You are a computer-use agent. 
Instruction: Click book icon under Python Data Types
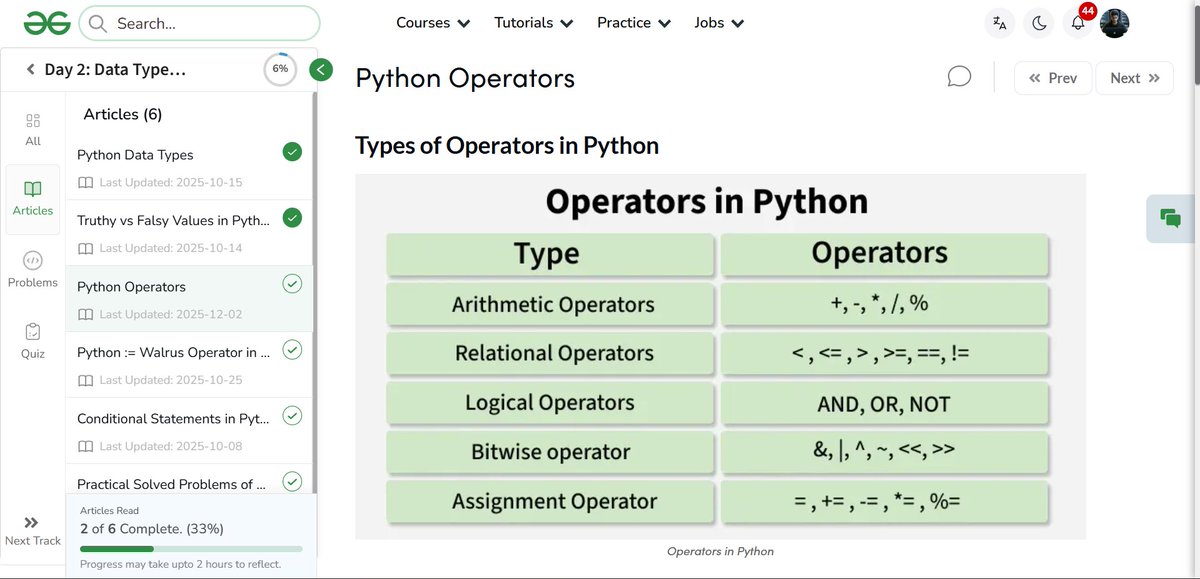coord(85,183)
